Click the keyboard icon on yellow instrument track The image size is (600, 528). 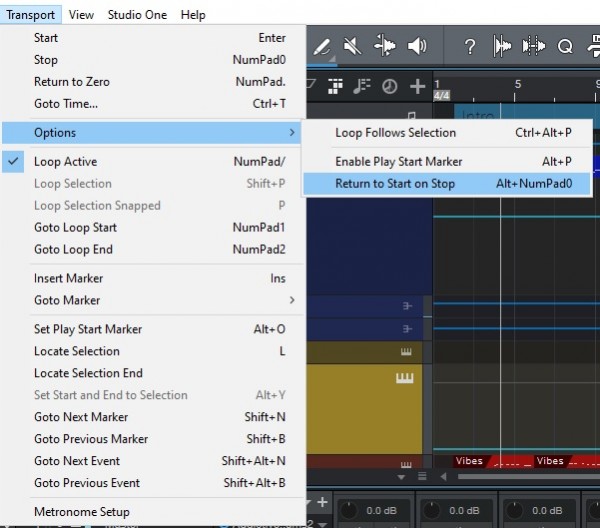click(x=406, y=378)
